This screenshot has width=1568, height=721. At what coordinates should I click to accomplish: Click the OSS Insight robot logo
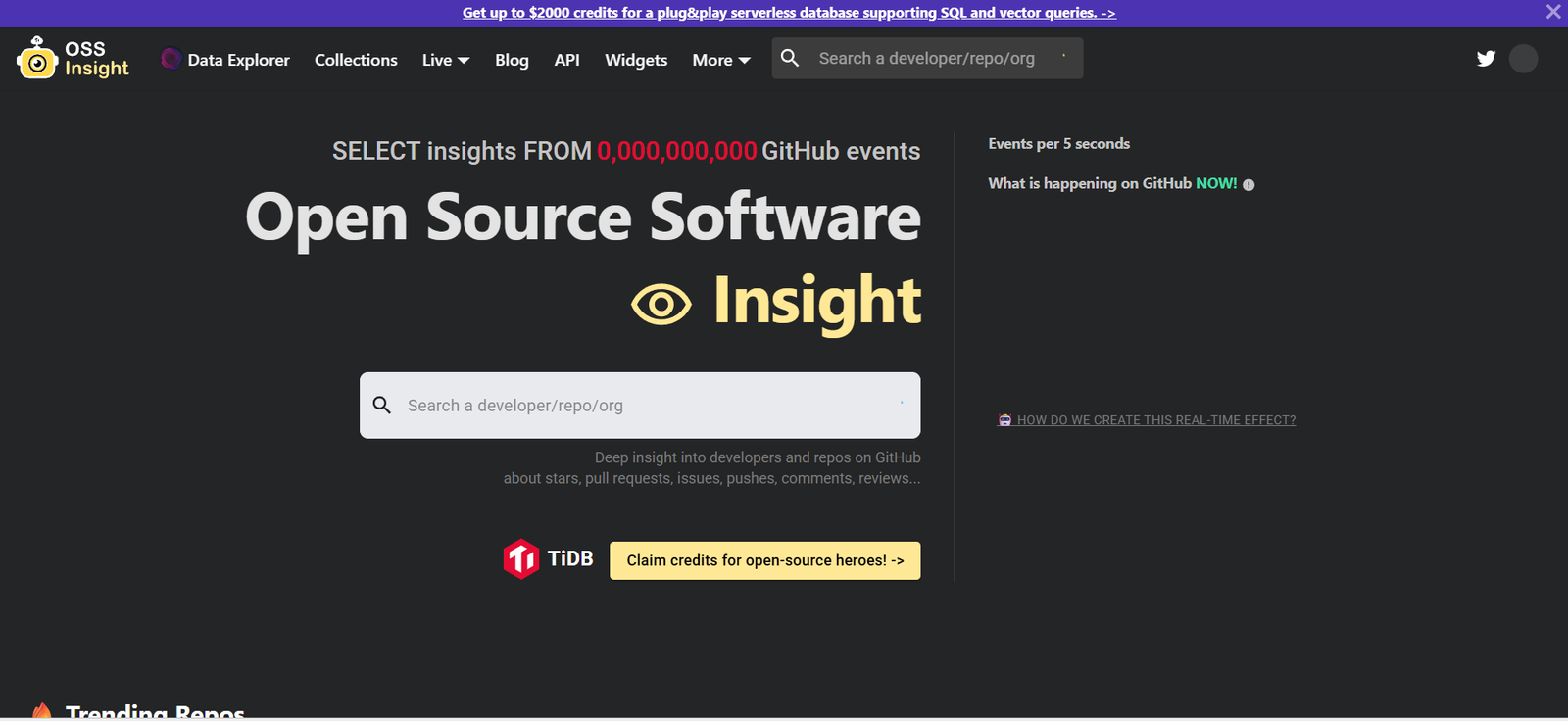point(37,59)
